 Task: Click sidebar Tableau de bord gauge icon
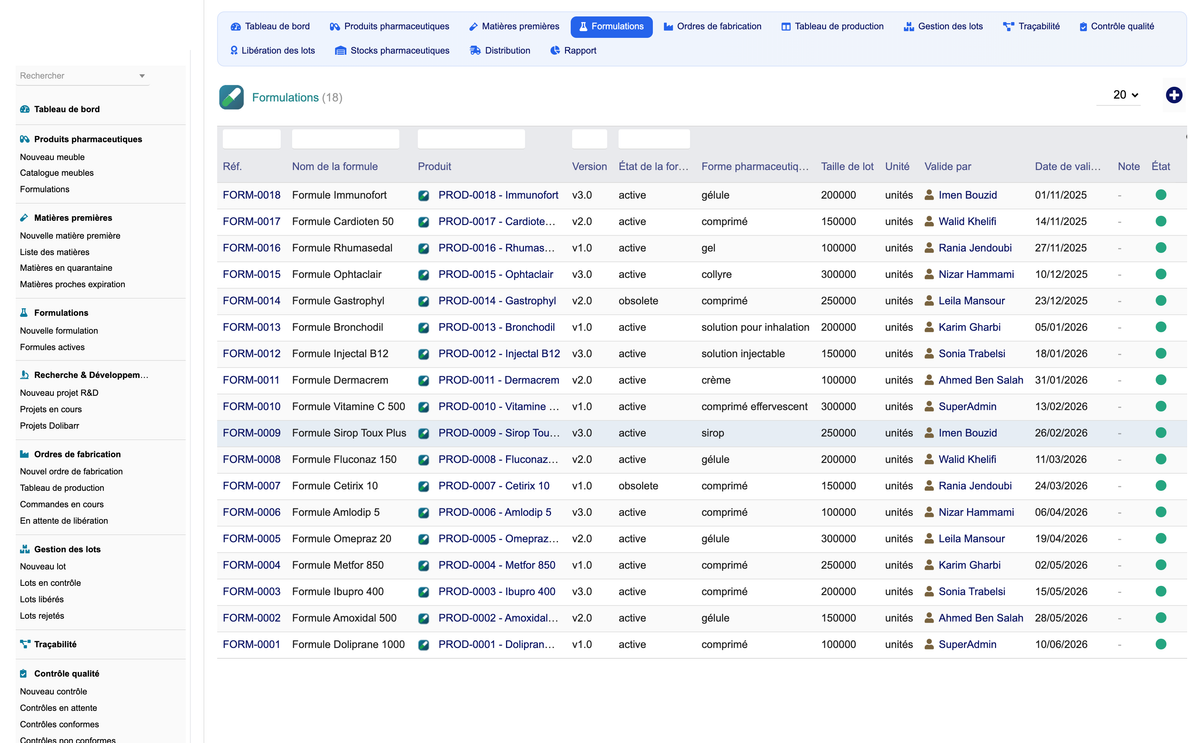pos(25,109)
